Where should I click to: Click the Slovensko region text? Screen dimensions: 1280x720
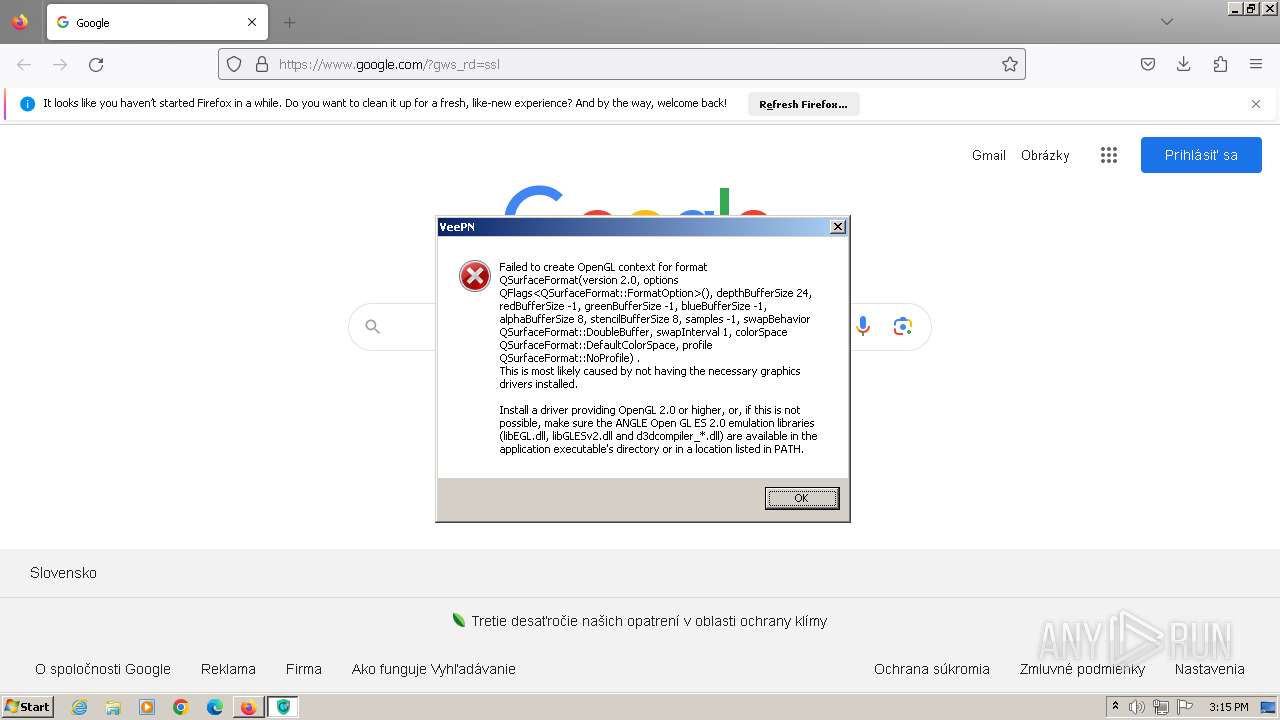tap(63, 573)
